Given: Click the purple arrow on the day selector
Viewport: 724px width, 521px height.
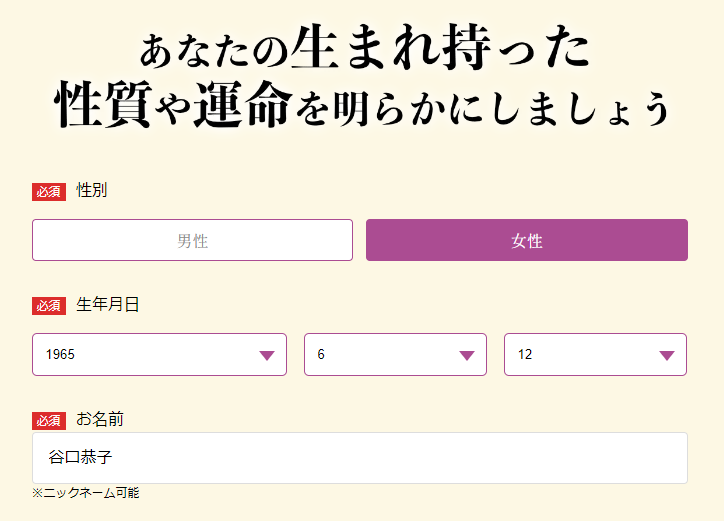Looking at the screenshot, I should [x=667, y=355].
